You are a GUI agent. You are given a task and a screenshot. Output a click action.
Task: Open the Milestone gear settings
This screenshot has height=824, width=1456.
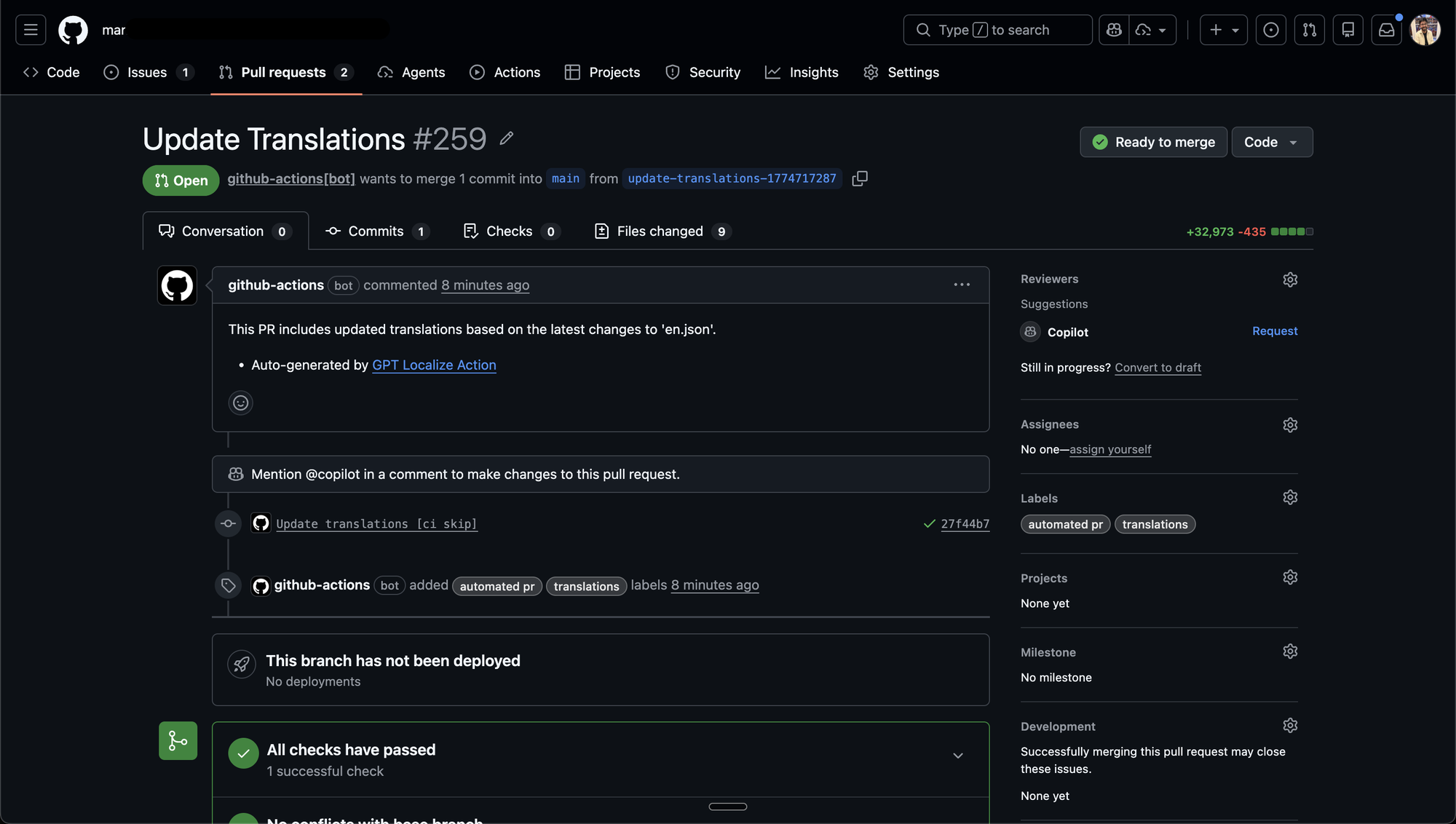[1290, 651]
